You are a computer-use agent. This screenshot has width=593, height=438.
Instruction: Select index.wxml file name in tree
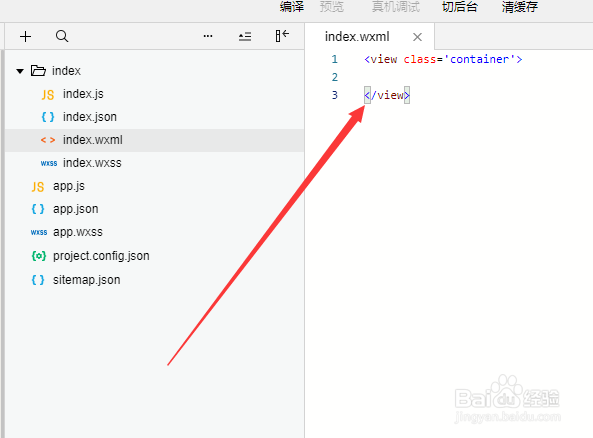[93, 140]
